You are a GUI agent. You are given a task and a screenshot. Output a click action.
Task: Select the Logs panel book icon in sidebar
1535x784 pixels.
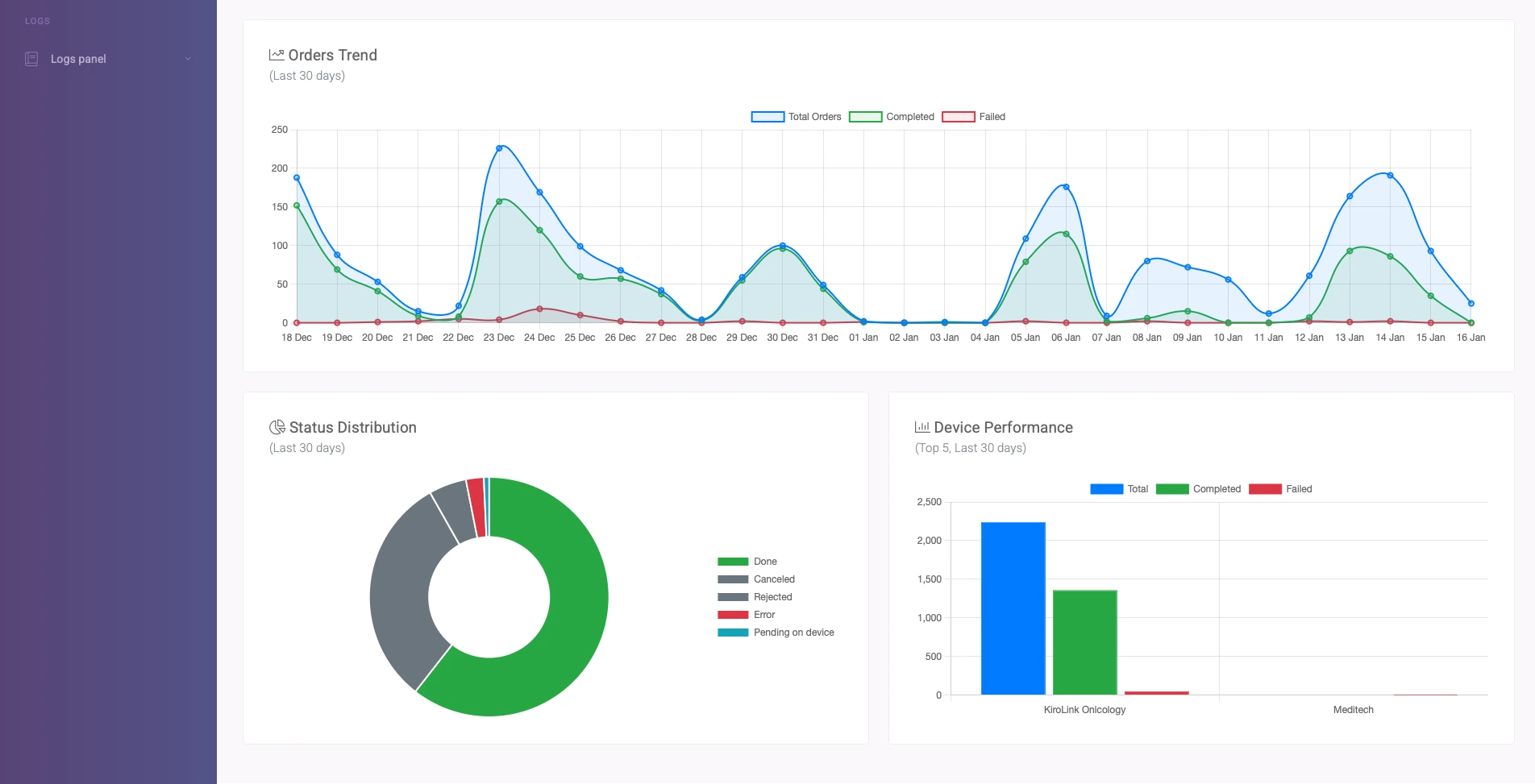coord(31,58)
